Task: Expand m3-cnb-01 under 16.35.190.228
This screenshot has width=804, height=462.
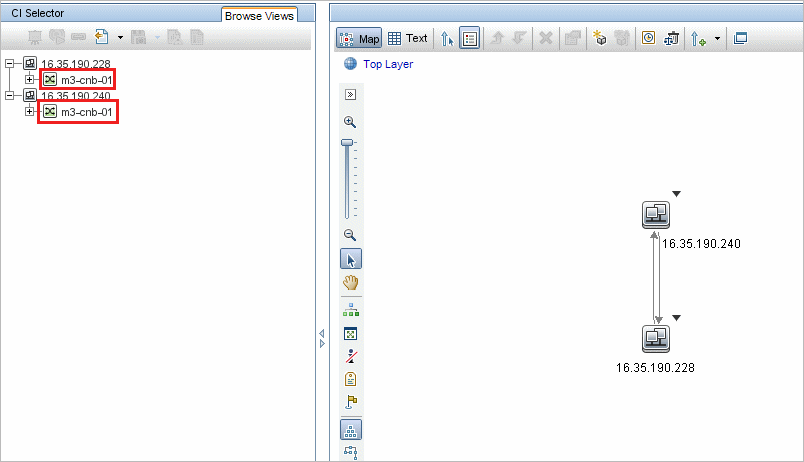Action: click(x=29, y=79)
